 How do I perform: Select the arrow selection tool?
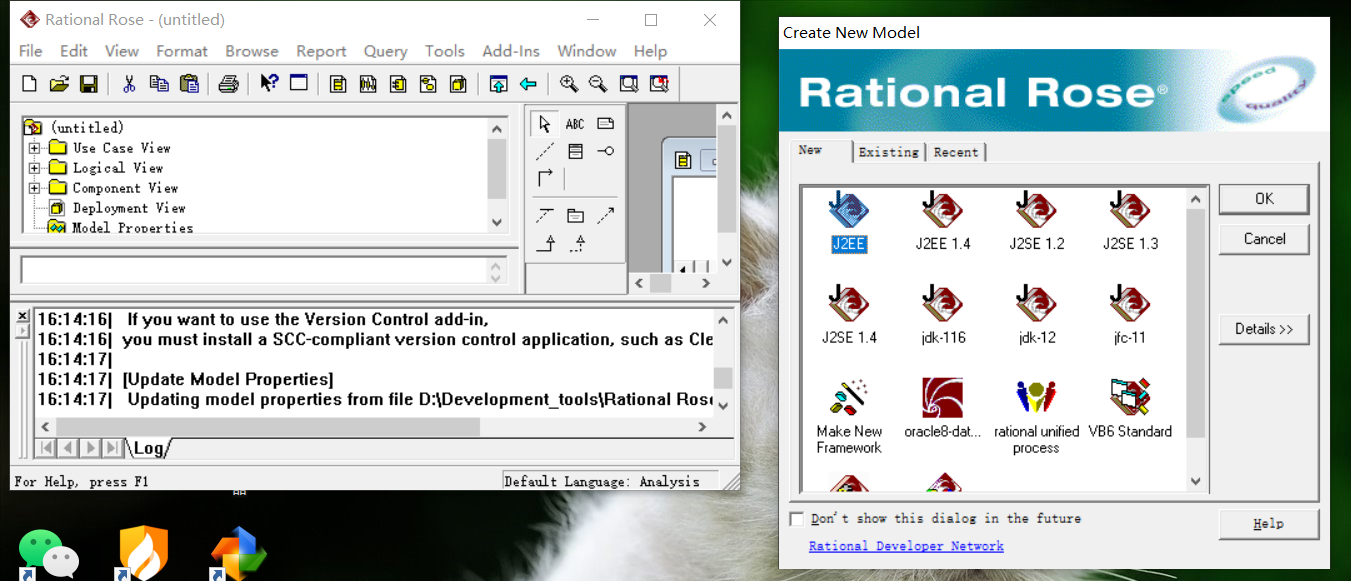543,123
